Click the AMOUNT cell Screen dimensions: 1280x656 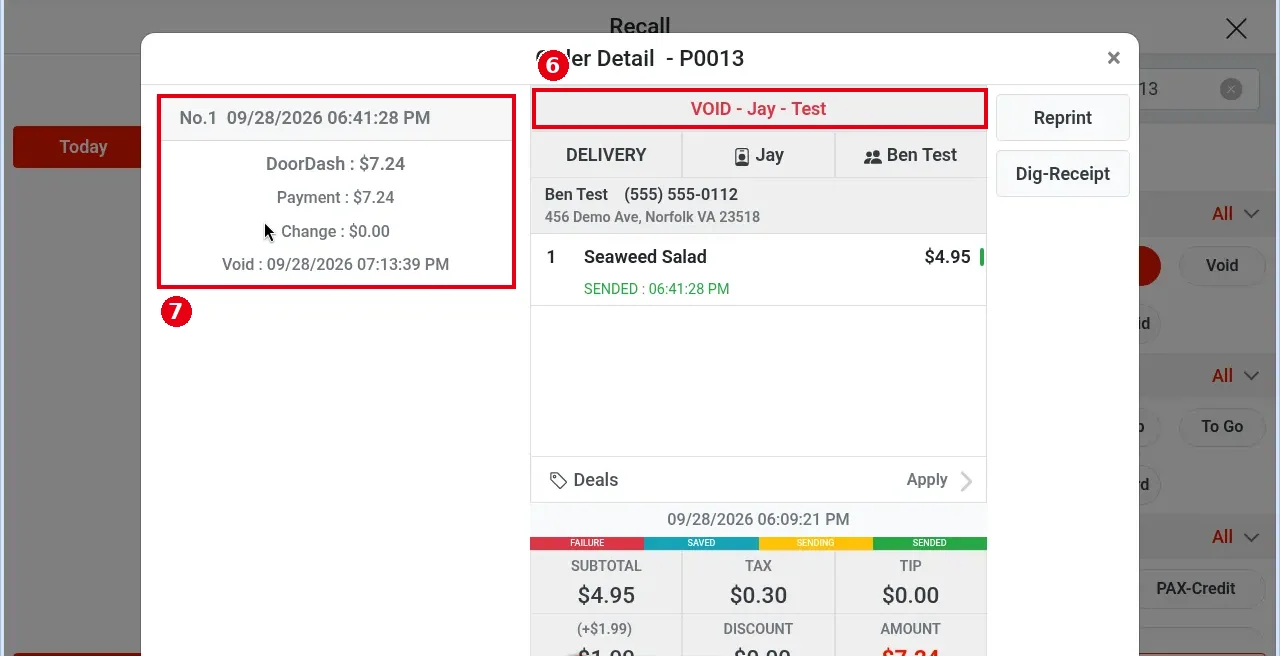click(x=910, y=635)
